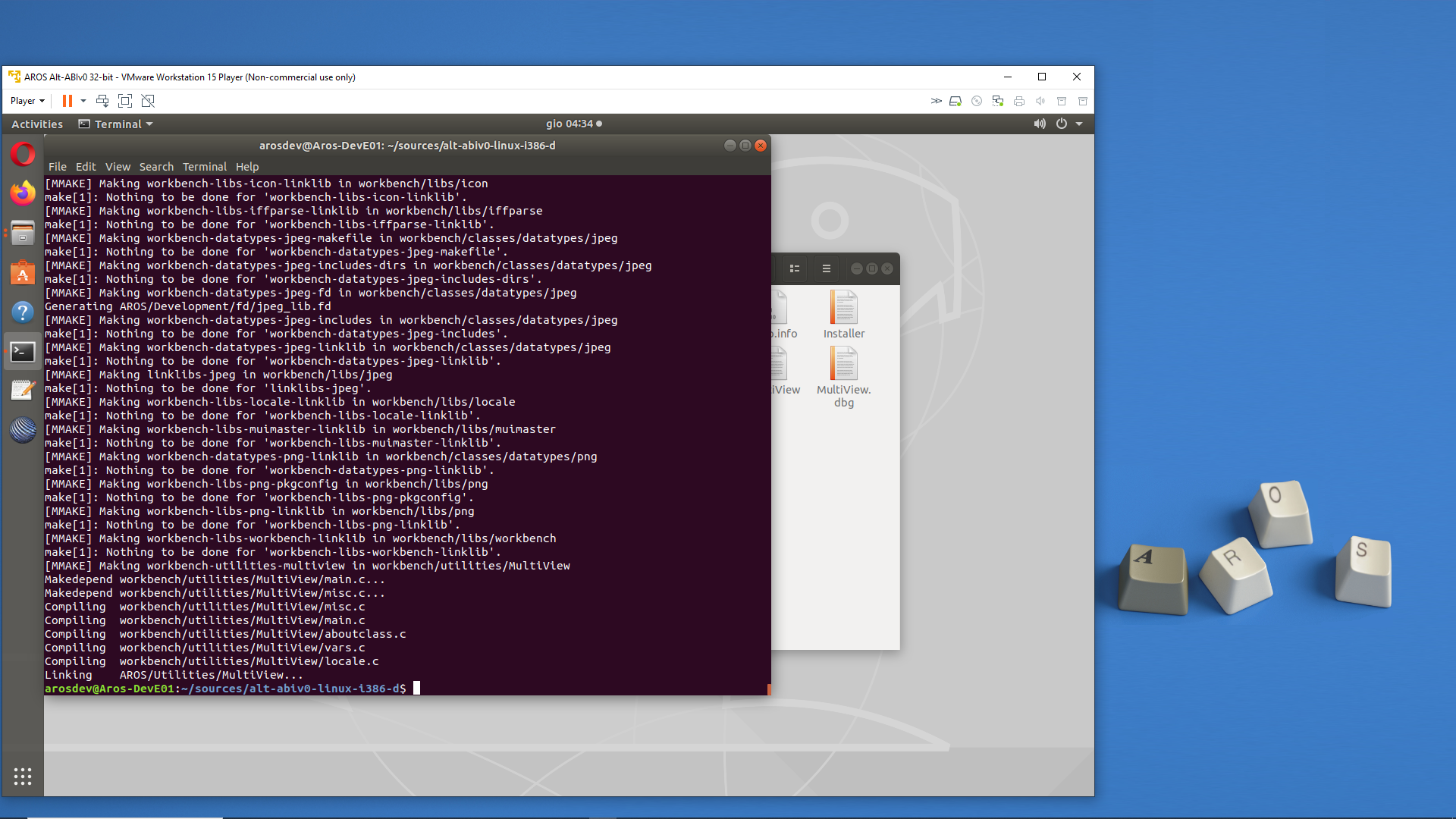Screen dimensions: 1456x819
Task: Click the 'Making workbench-libs-png-pkgconfig' line
Action: coord(266,484)
